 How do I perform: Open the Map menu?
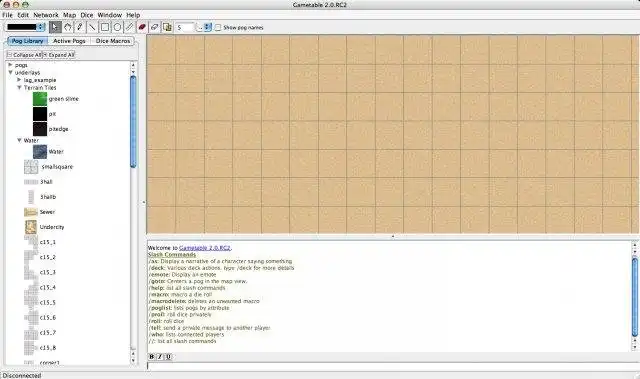(x=69, y=15)
